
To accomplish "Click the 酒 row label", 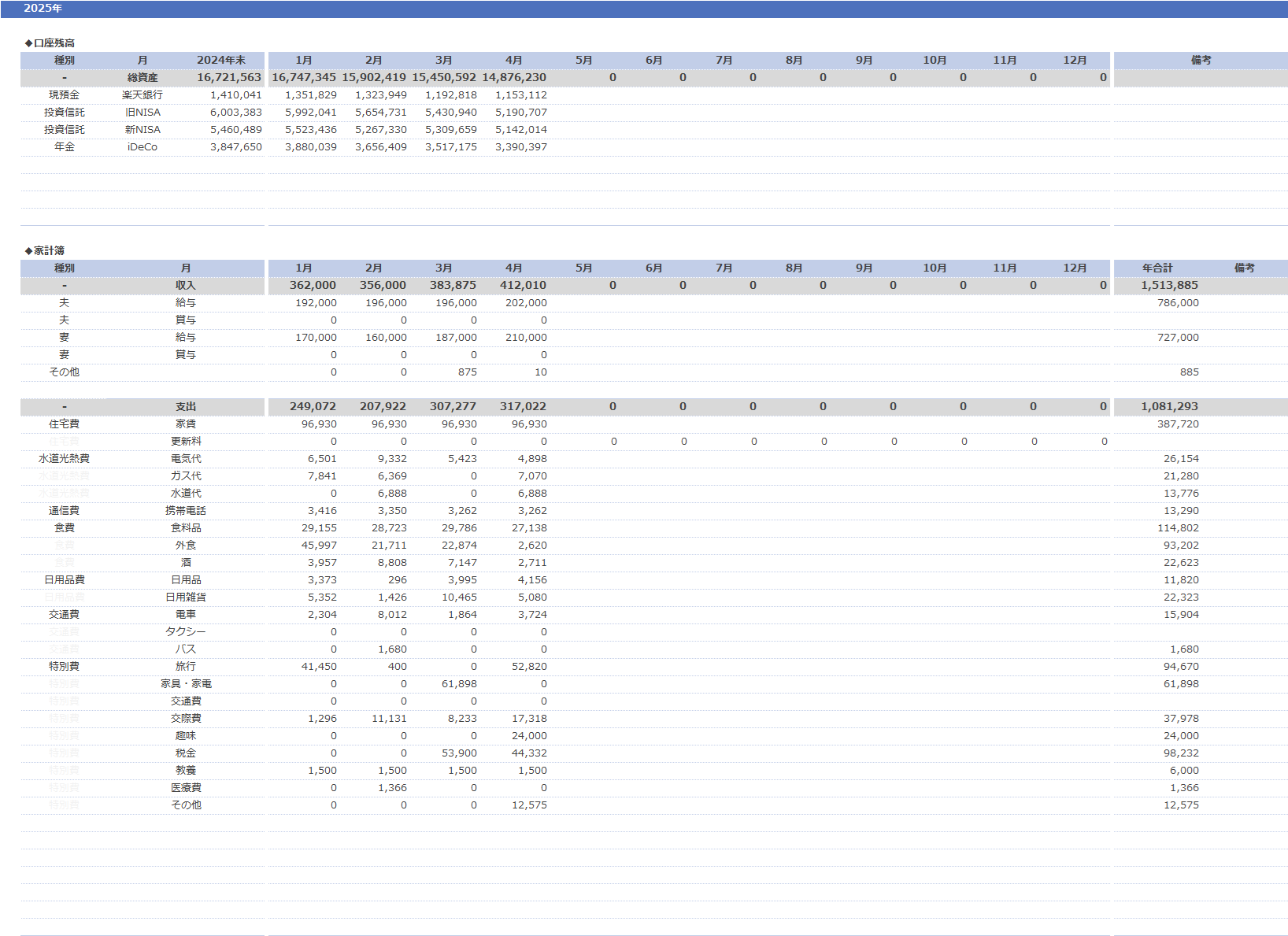I will coord(186,563).
